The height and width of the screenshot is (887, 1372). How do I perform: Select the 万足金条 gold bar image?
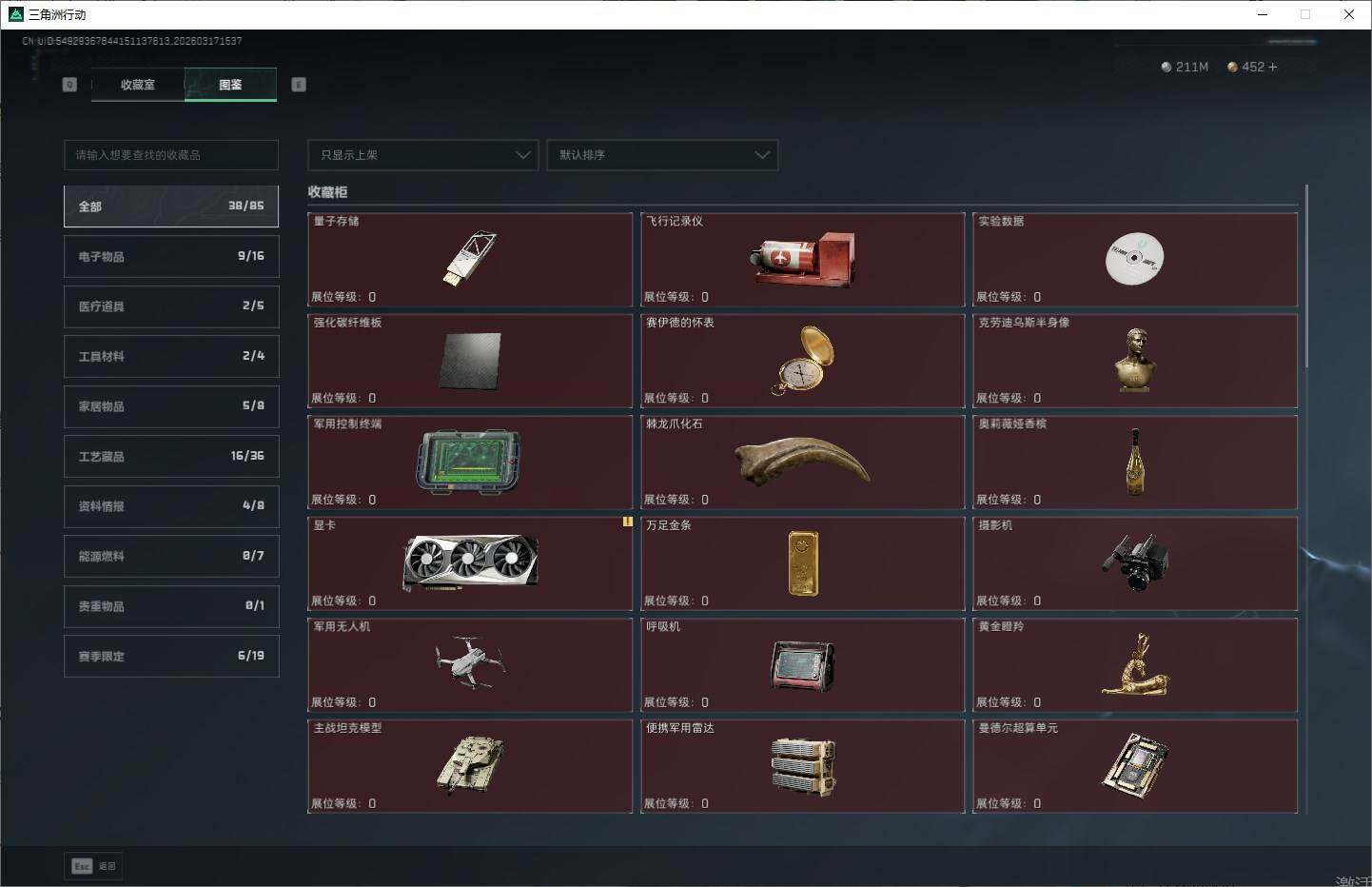(x=803, y=563)
